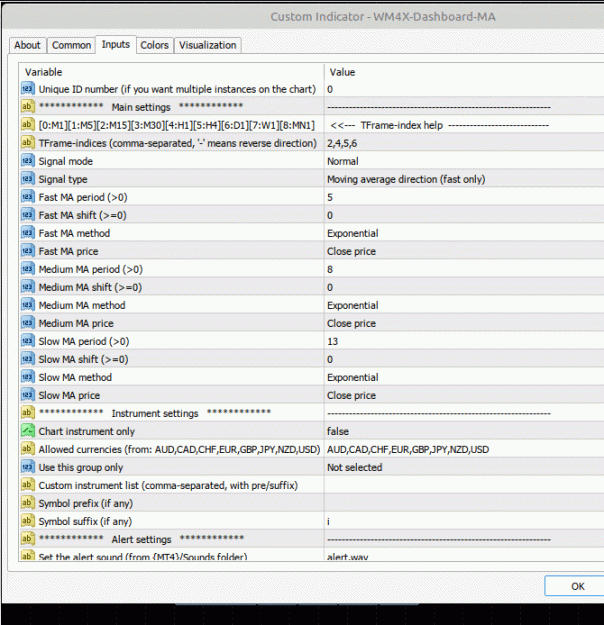Click the icon beside Fast MA method
The height and width of the screenshot is (625, 604).
(x=28, y=233)
